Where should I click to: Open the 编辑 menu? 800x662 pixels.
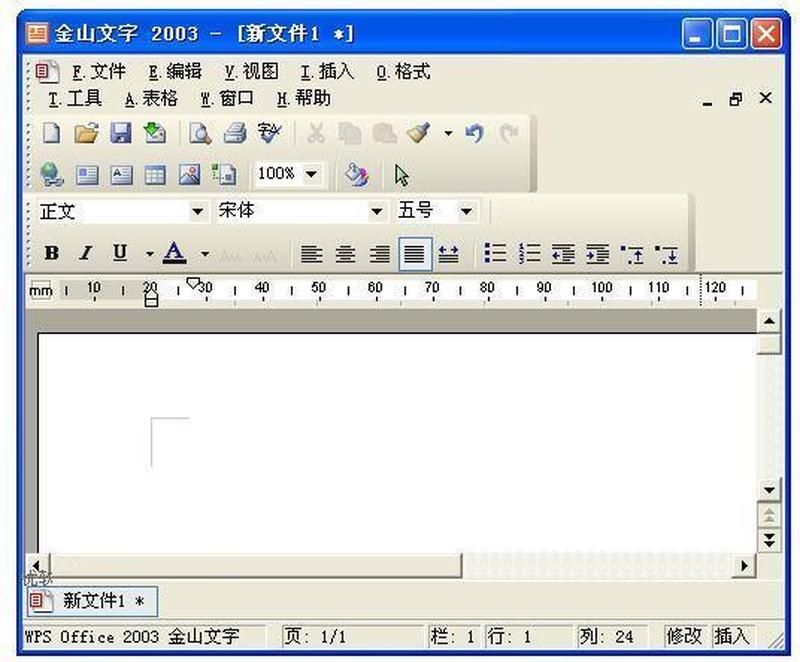[175, 72]
